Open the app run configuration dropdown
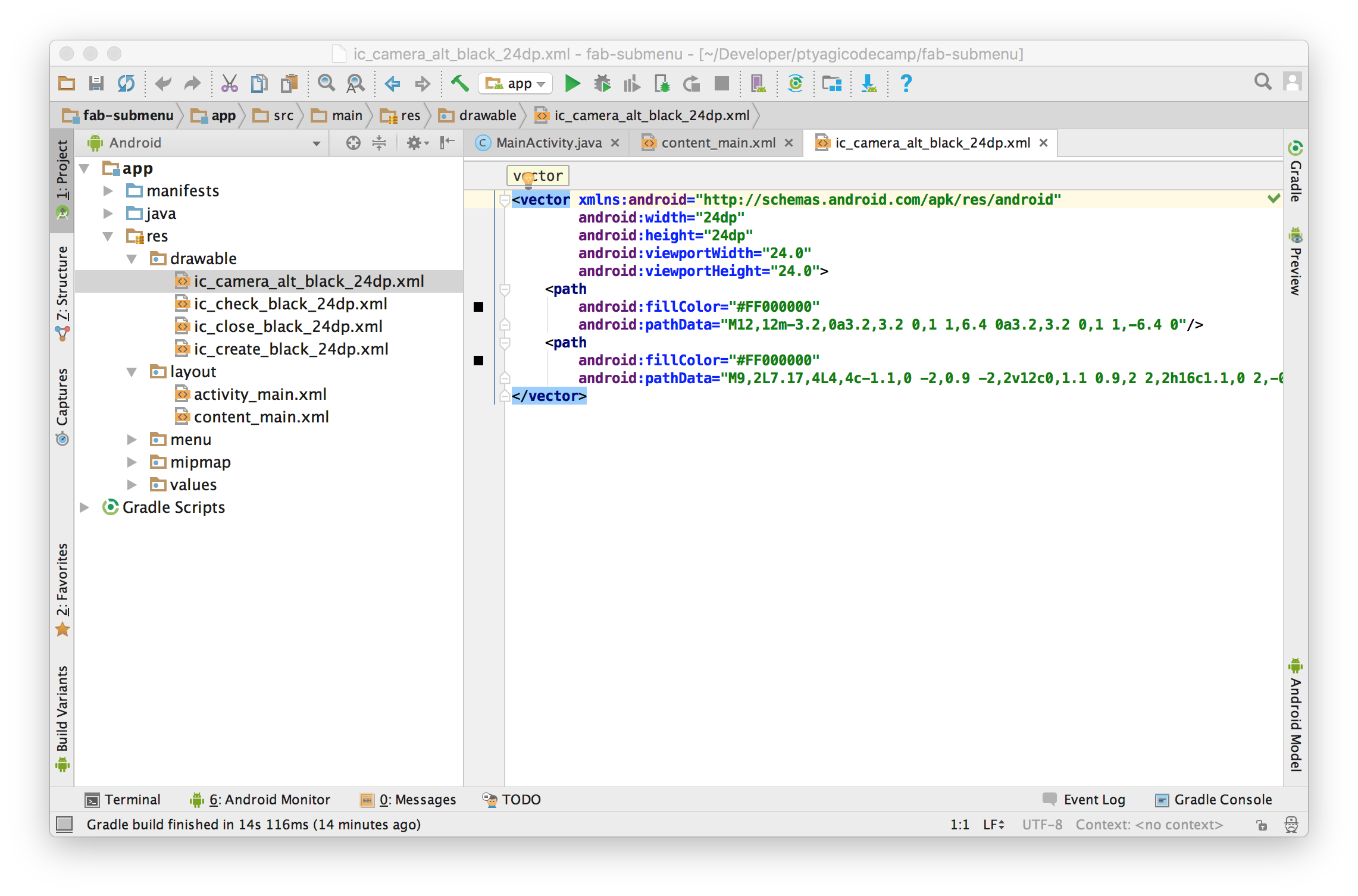 pos(515,84)
